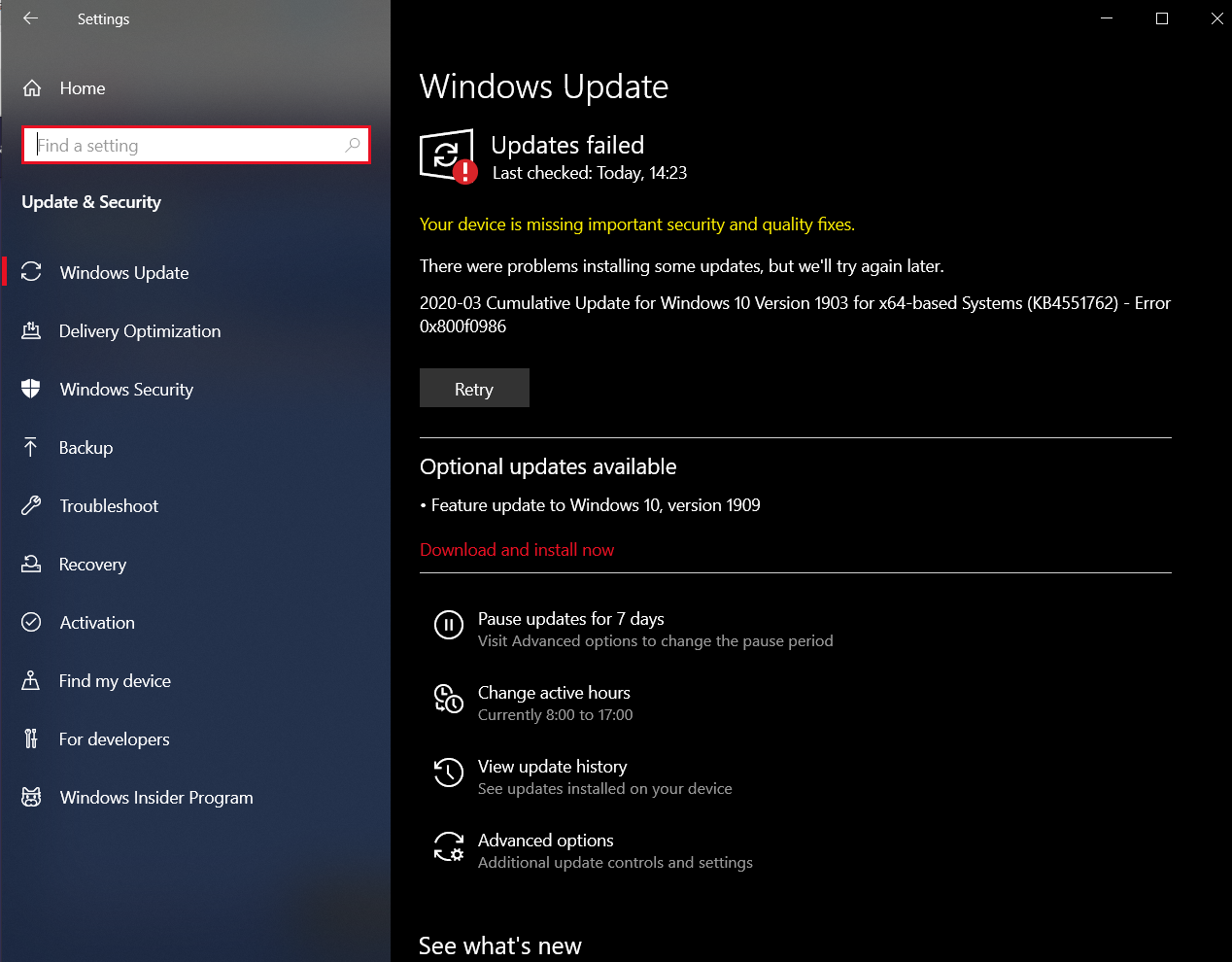Click the KB4551762 error message text
Image resolution: width=1232 pixels, height=962 pixels.
[795, 315]
